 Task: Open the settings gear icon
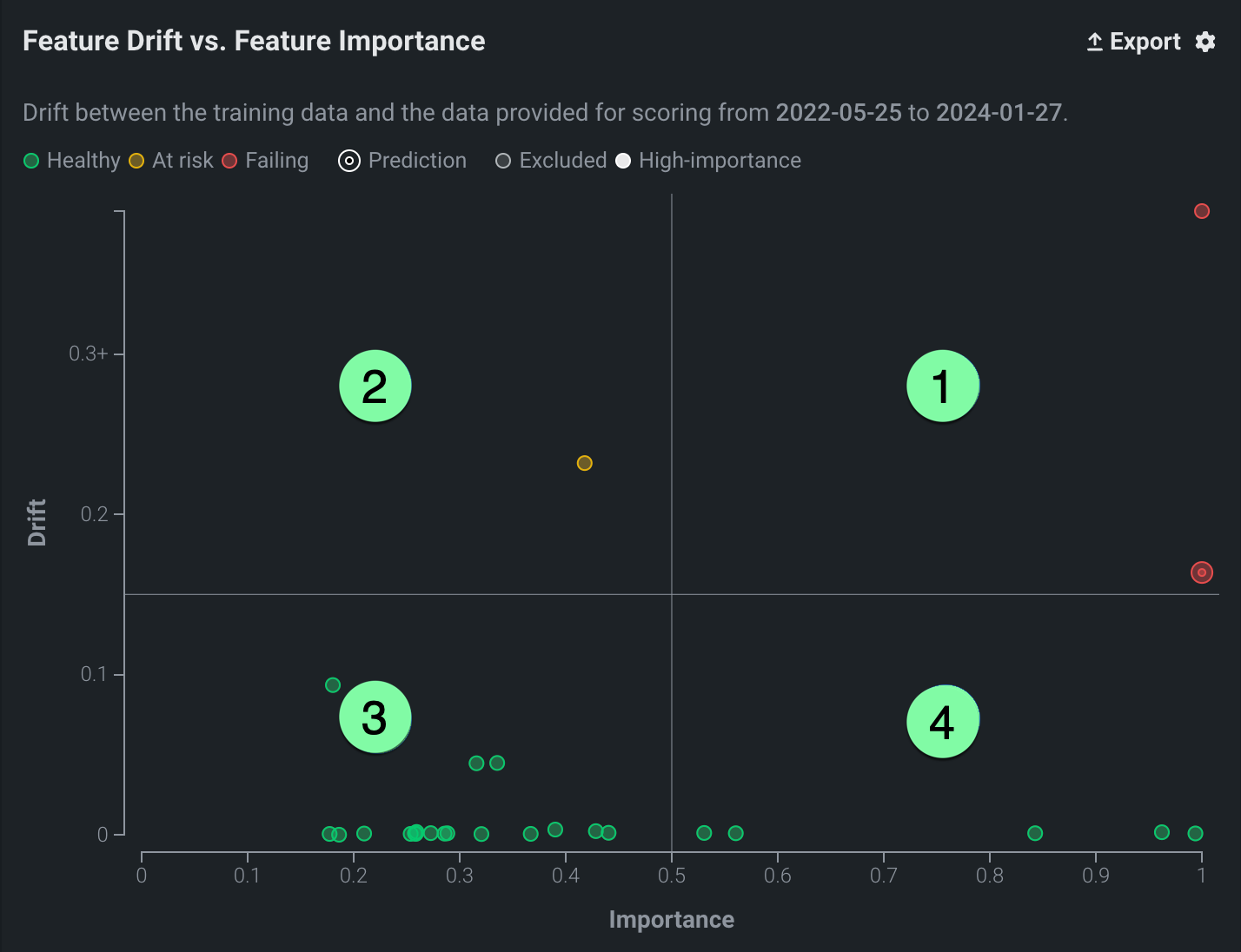[1204, 42]
